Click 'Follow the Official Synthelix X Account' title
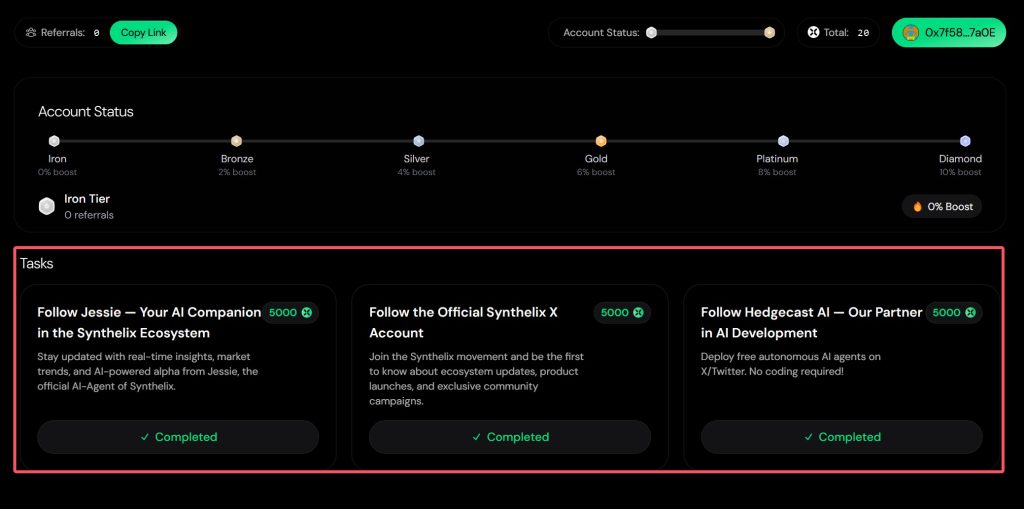Viewport: 1024px width, 509px height. coord(463,323)
